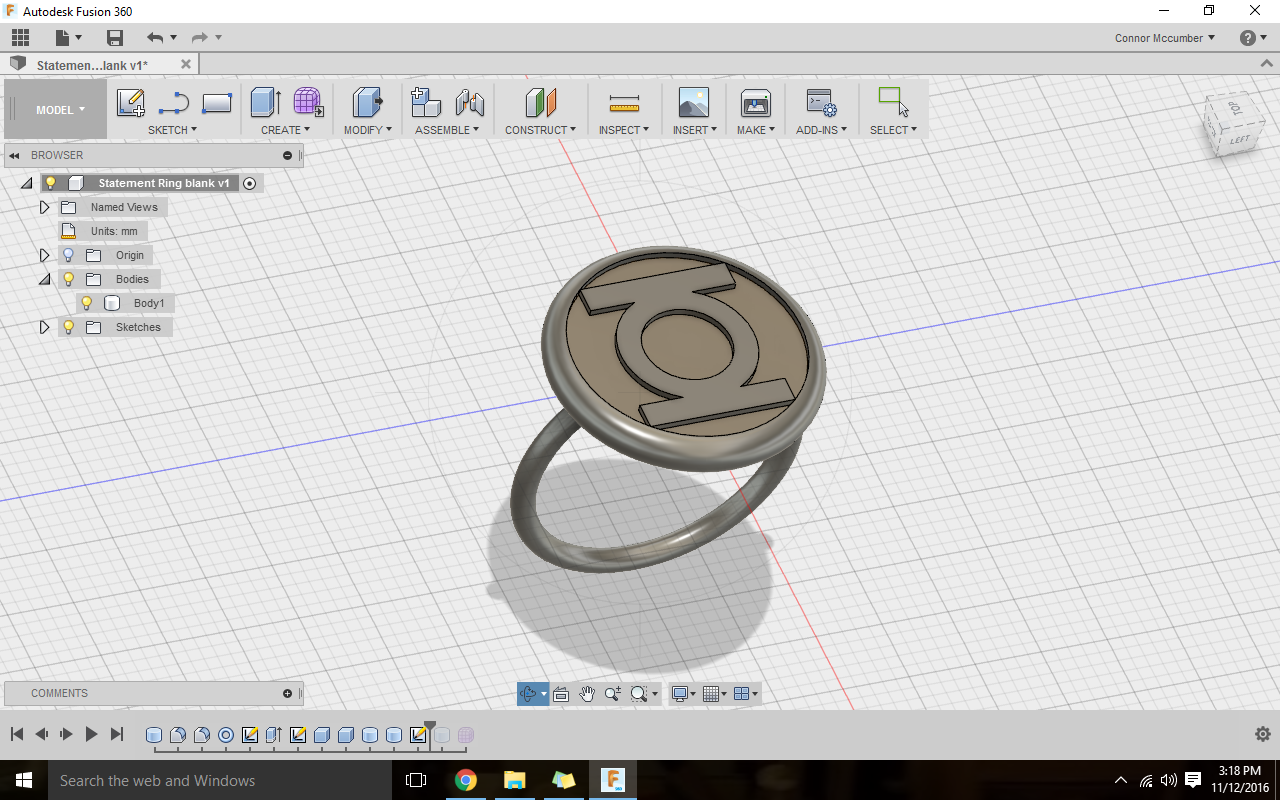Open the File menu dropdown
The image size is (1280, 800).
[69, 38]
